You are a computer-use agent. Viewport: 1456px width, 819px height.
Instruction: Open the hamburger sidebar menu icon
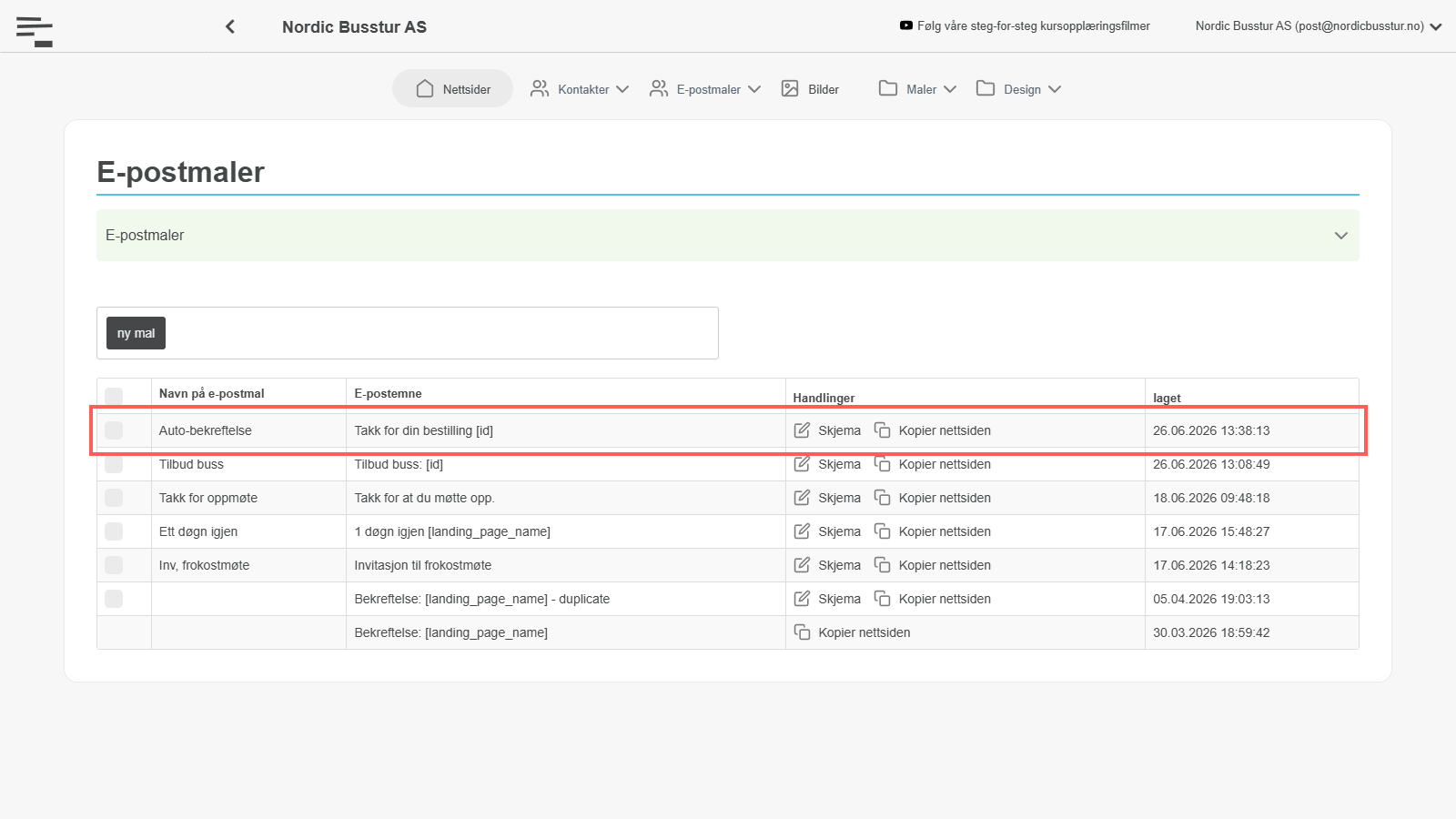tap(35, 32)
